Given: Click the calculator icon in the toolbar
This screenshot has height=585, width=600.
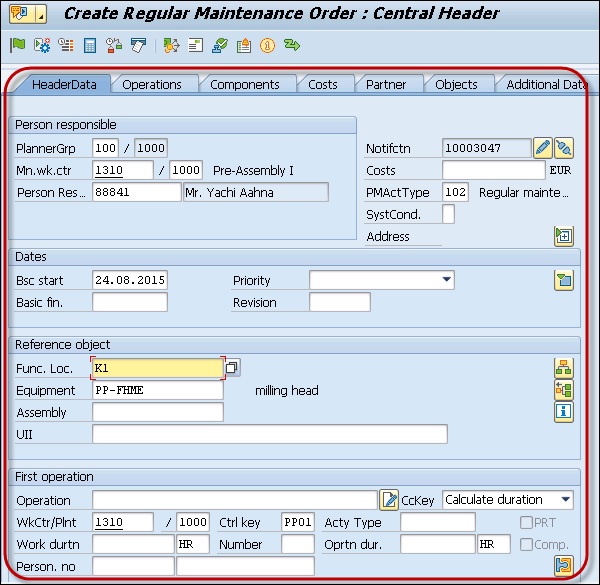Looking at the screenshot, I should pyautogui.click(x=90, y=46).
